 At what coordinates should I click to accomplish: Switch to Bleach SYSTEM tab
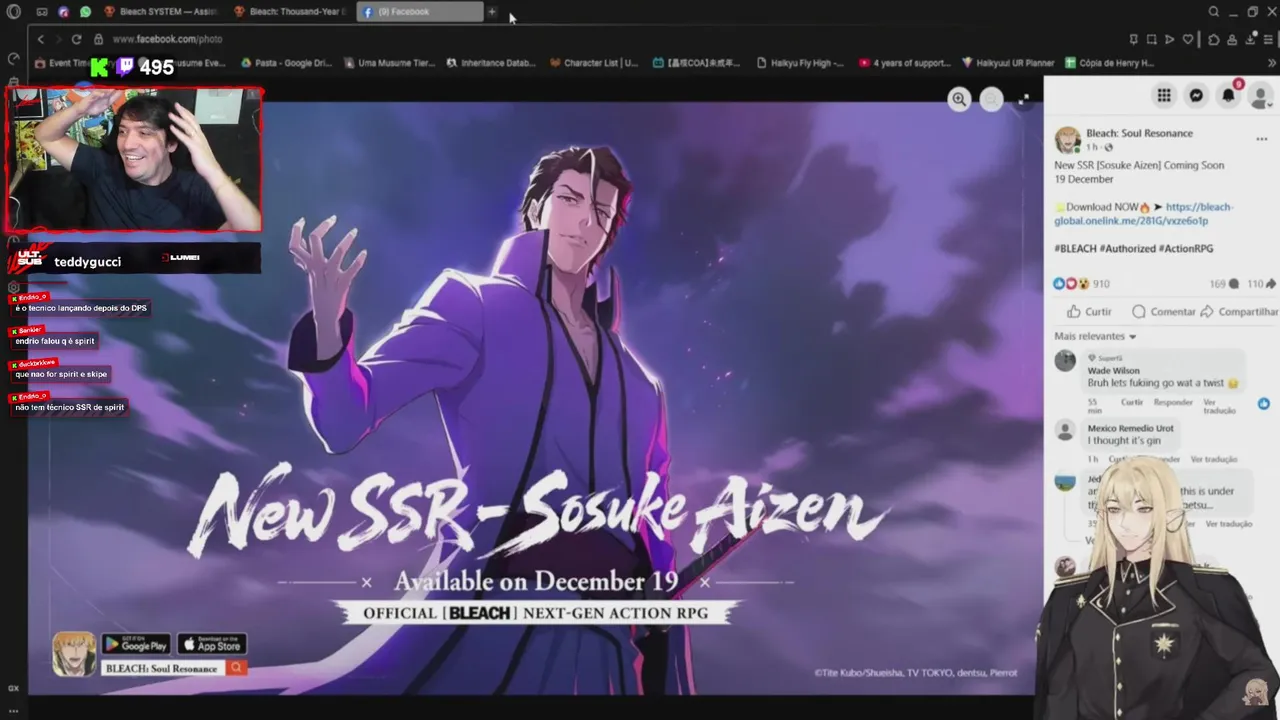(x=161, y=12)
